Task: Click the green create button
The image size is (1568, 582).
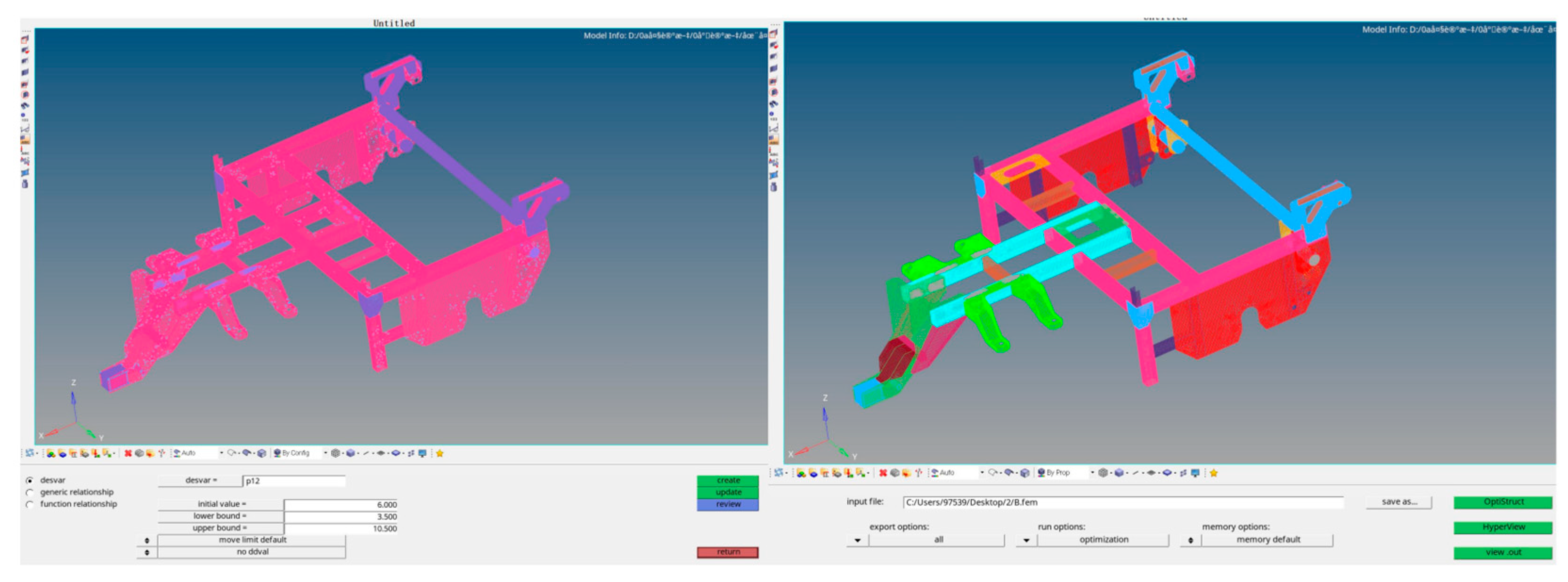Action: [727, 480]
